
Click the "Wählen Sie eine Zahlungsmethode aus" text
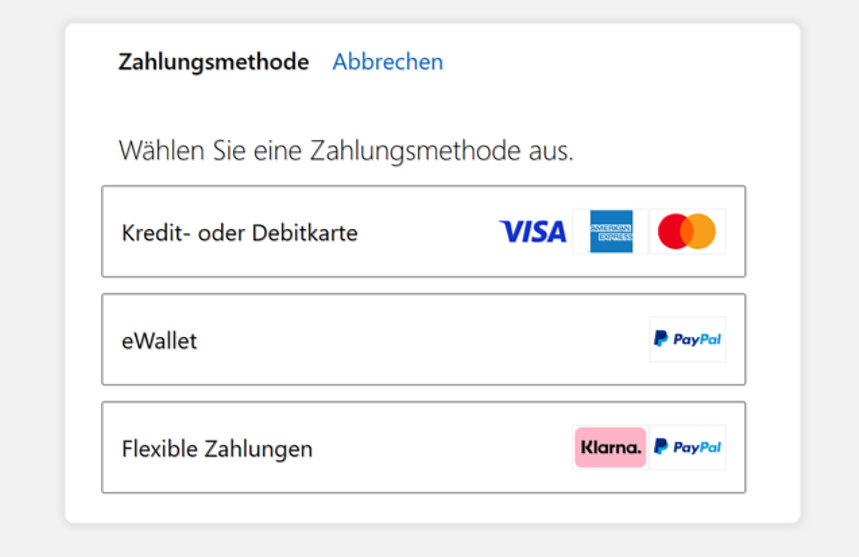[x=346, y=151]
